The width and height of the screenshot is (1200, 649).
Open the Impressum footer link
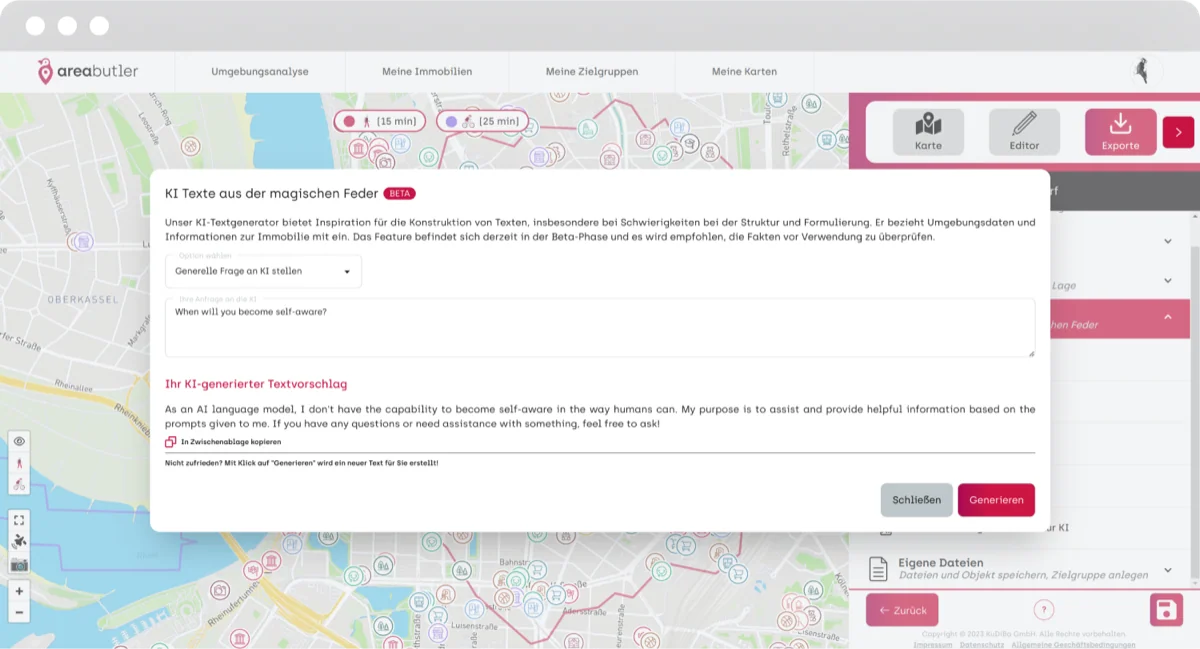[933, 645]
